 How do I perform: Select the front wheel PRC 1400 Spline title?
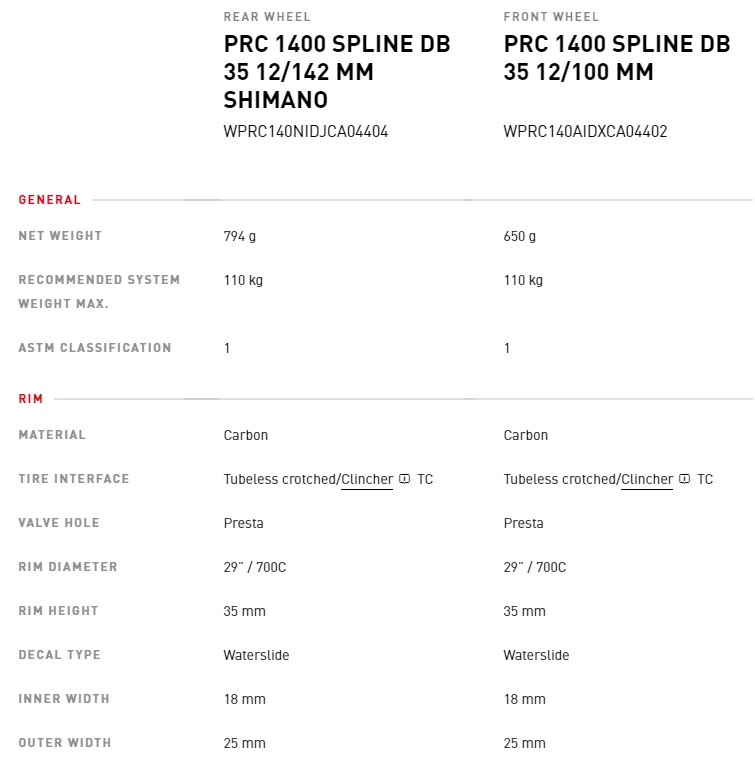pyautogui.click(x=617, y=58)
